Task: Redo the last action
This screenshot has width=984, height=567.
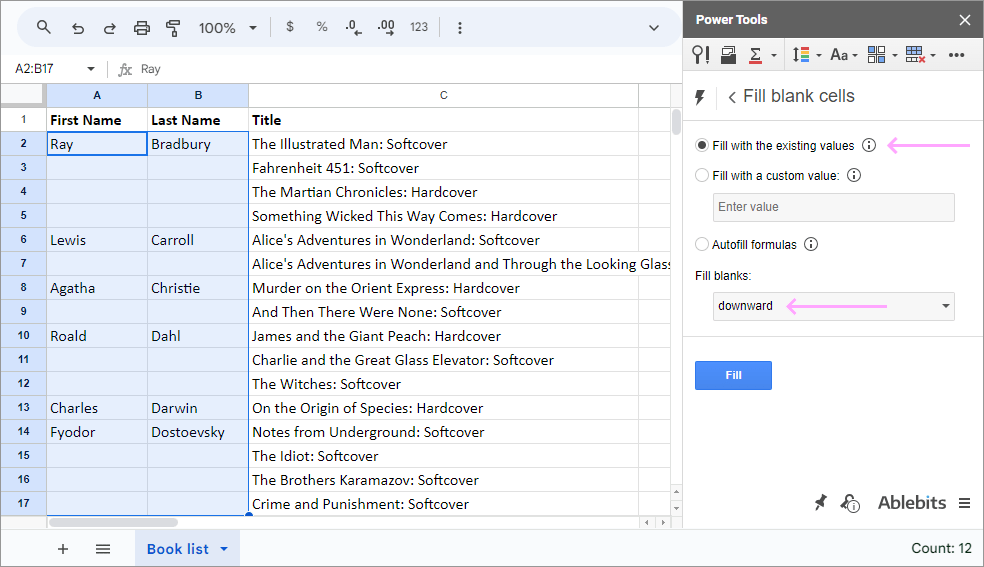Action: 109,28
